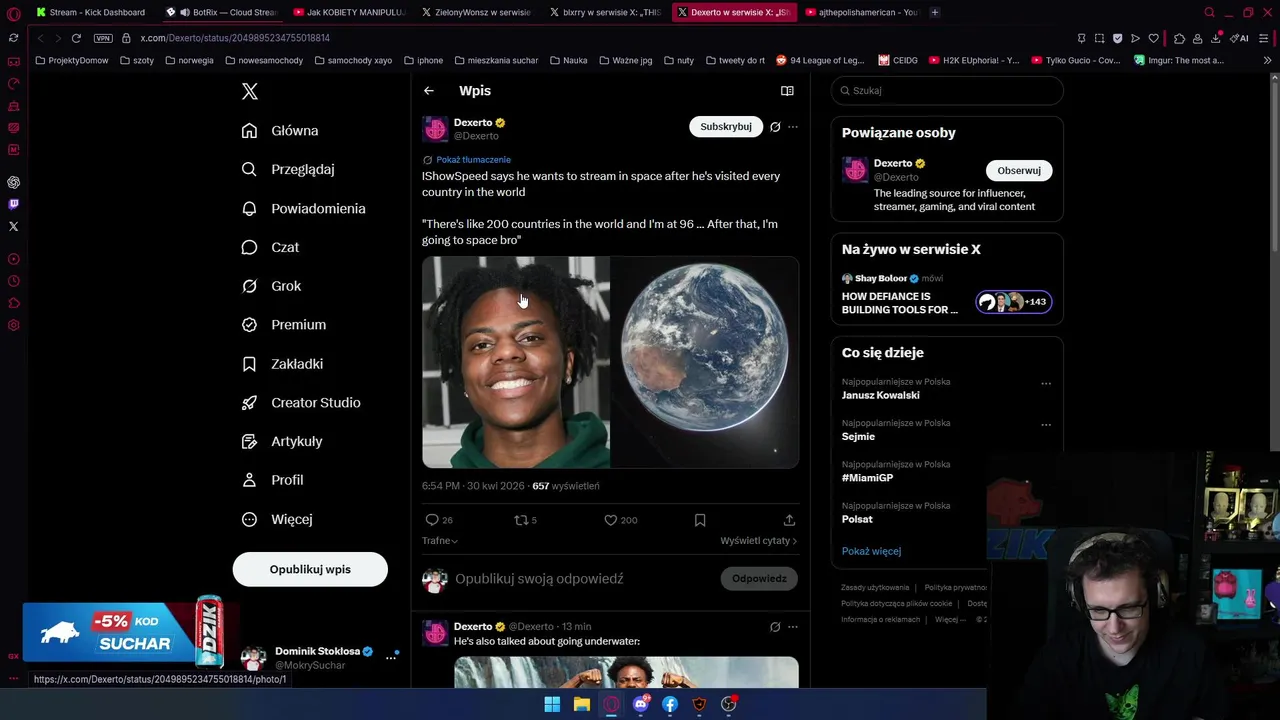The image size is (1280, 720).
Task: Click Pokaż więcej under trends
Action: (x=871, y=552)
